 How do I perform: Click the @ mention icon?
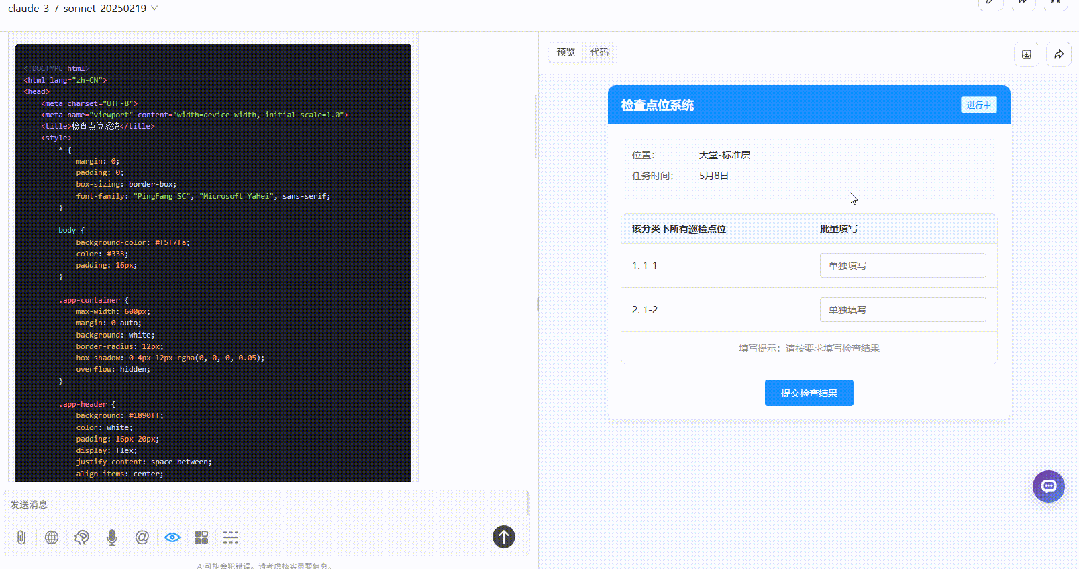coord(142,537)
